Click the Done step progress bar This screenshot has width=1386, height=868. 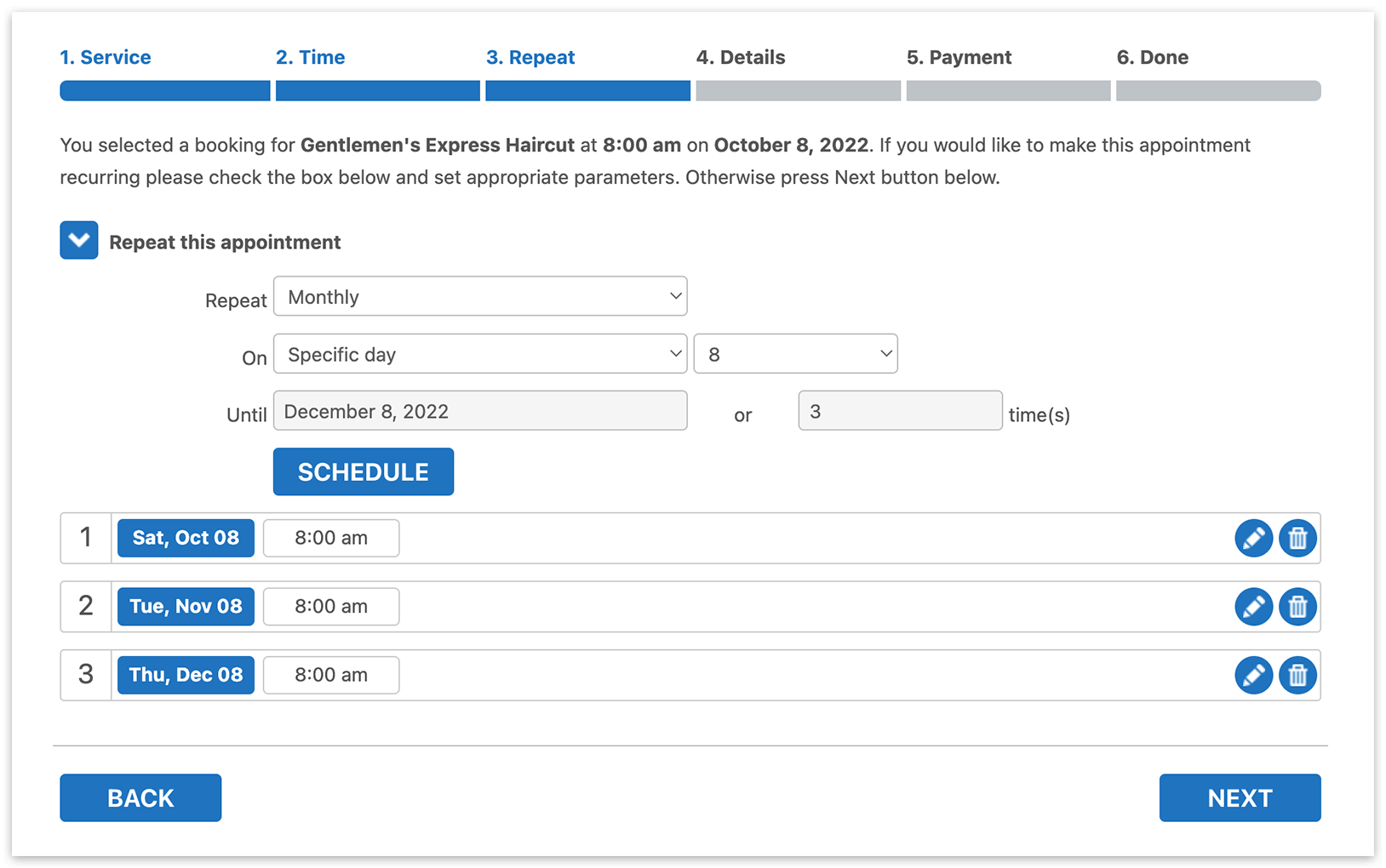[1218, 91]
